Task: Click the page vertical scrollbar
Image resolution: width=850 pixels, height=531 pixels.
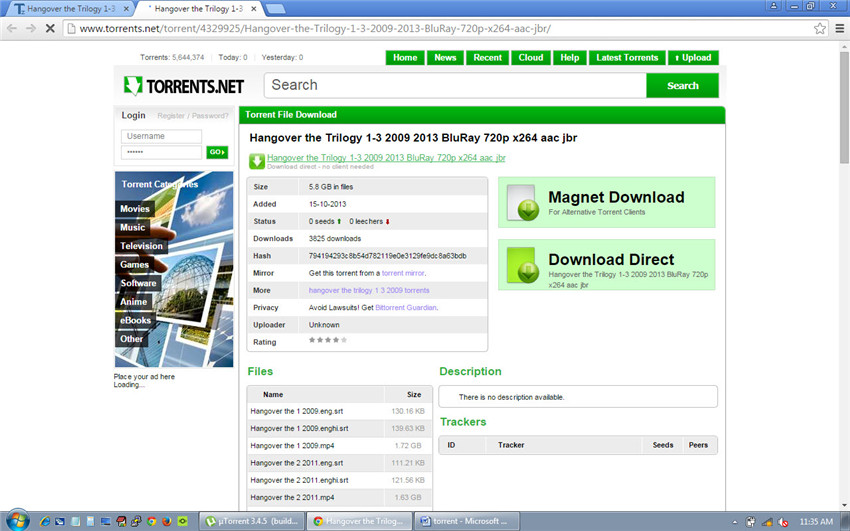Action: point(844,275)
